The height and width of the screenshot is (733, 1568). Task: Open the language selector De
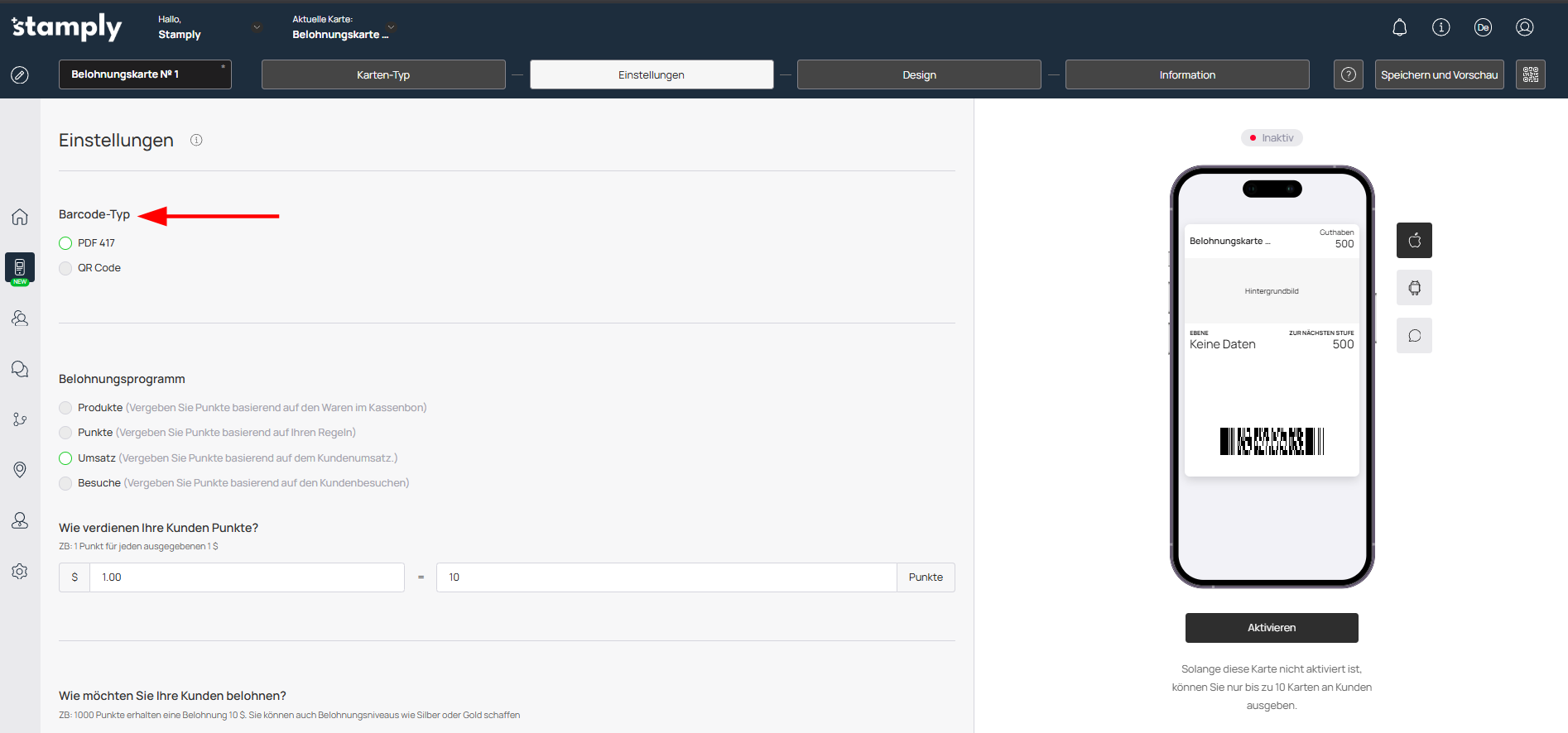pos(1483,27)
